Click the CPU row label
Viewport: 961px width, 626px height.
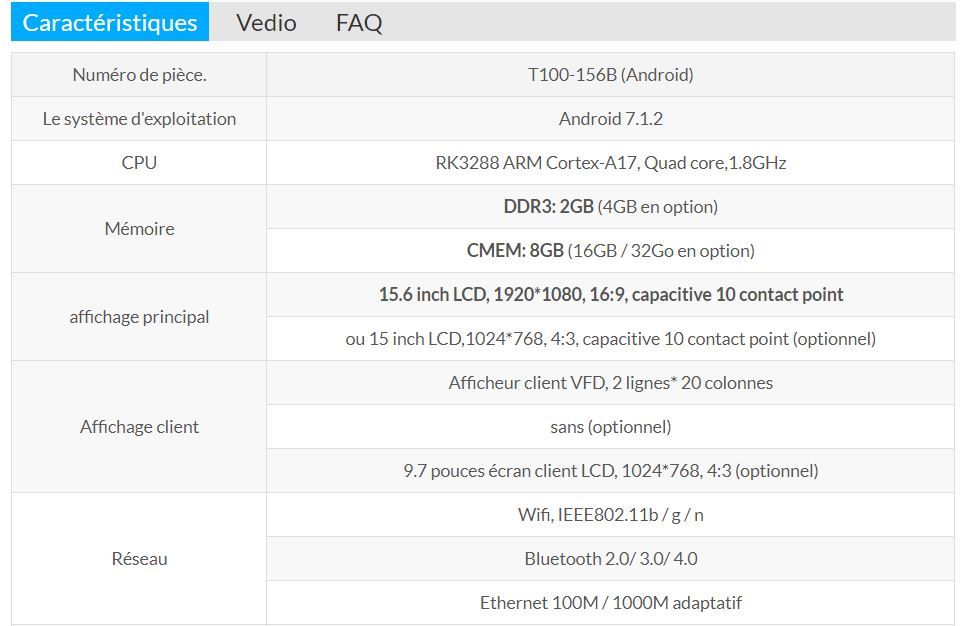pos(139,163)
